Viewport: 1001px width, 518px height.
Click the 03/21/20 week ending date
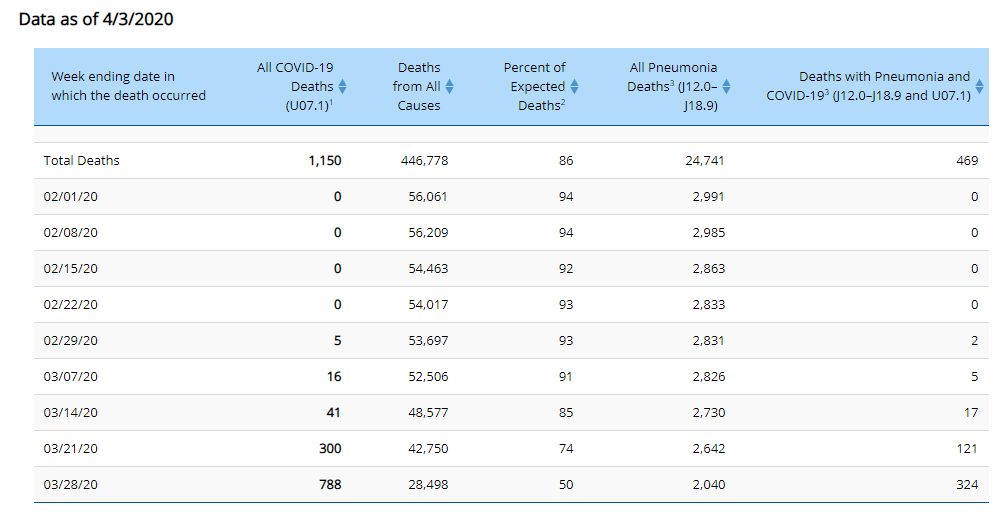[x=71, y=448]
